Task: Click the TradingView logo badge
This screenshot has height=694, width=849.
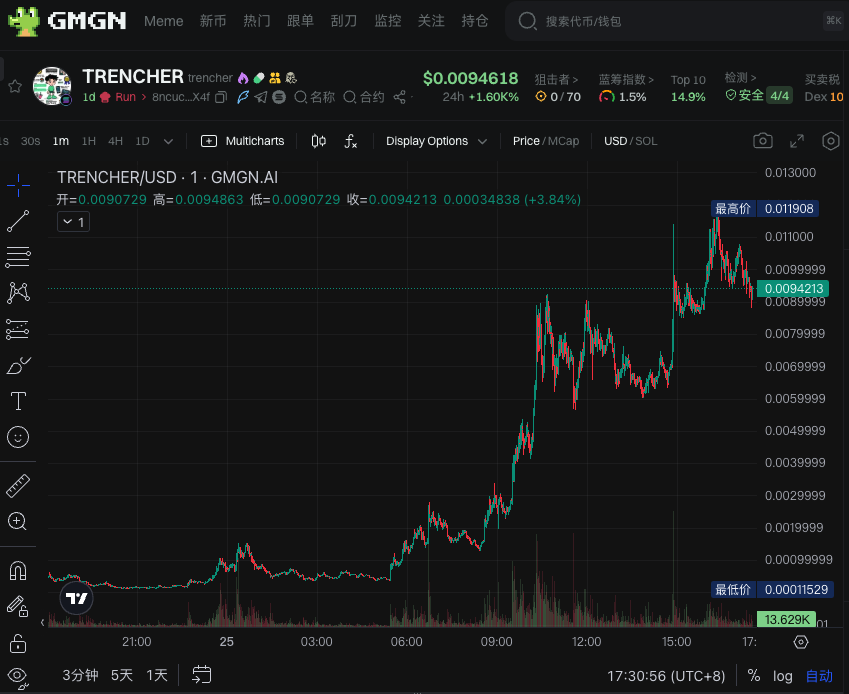Action: tap(76, 598)
